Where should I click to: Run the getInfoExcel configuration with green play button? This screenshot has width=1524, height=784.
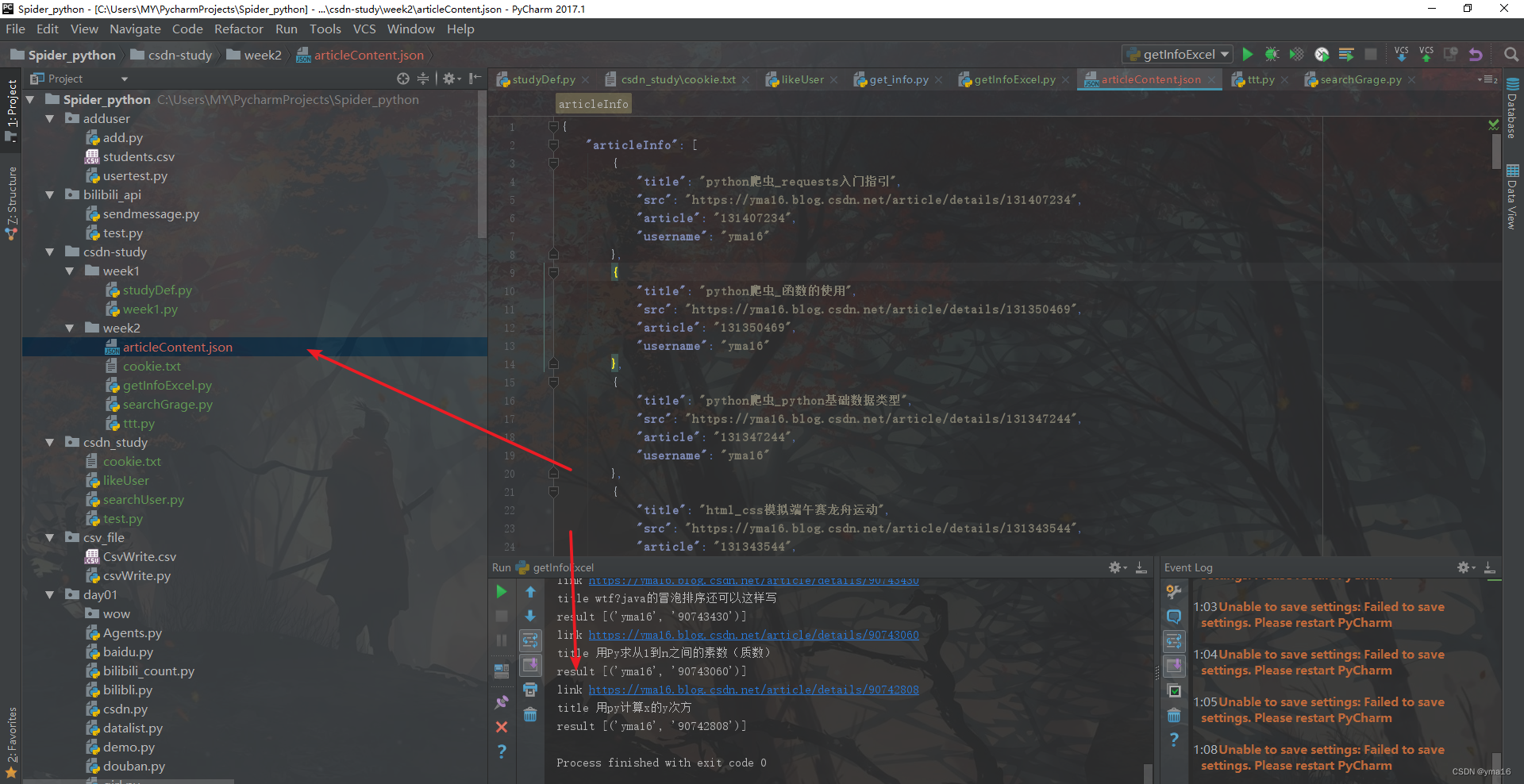tap(1248, 54)
